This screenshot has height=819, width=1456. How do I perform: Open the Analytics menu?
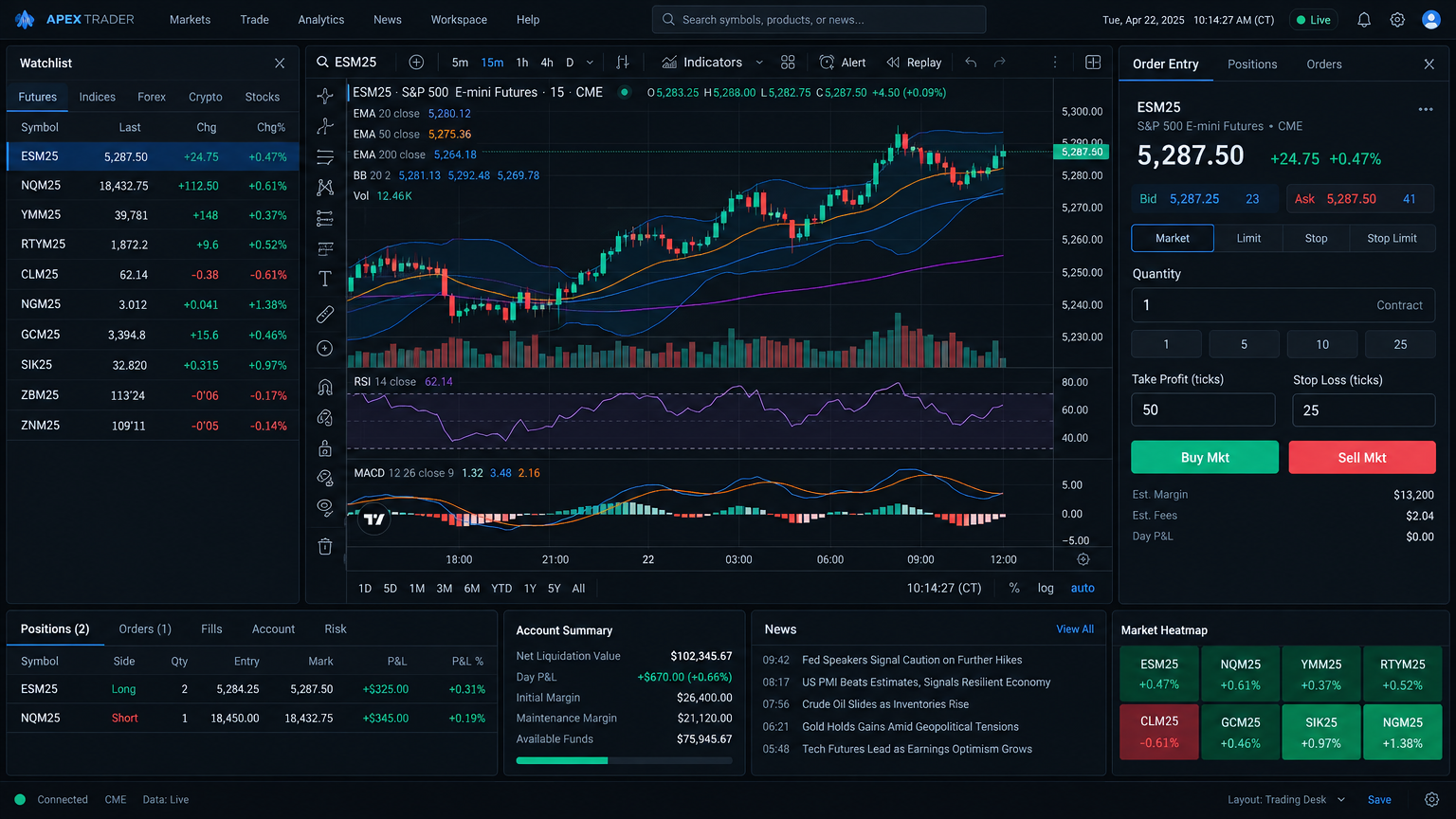(321, 20)
